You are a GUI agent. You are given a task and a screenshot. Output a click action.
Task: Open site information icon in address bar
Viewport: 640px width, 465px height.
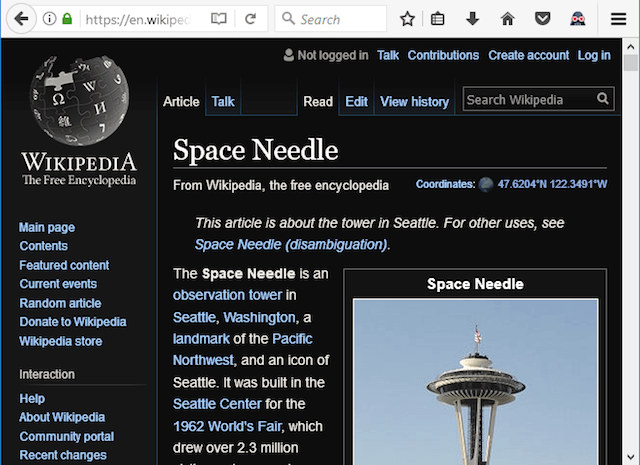(49, 19)
